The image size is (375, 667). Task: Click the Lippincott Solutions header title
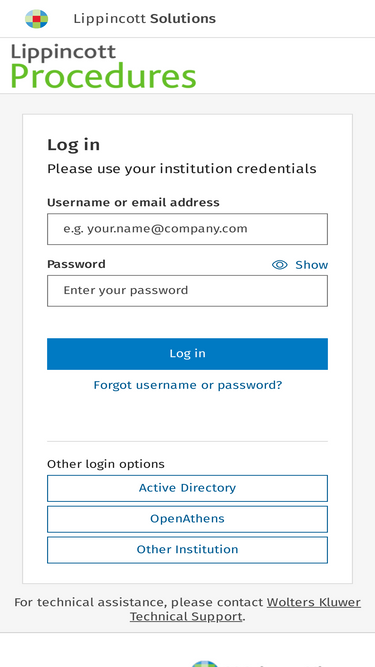pos(145,19)
